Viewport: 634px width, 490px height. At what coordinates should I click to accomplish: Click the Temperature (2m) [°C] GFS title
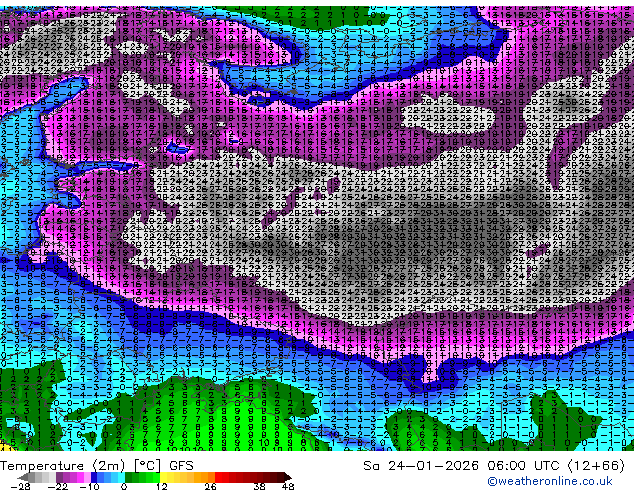pos(97,466)
